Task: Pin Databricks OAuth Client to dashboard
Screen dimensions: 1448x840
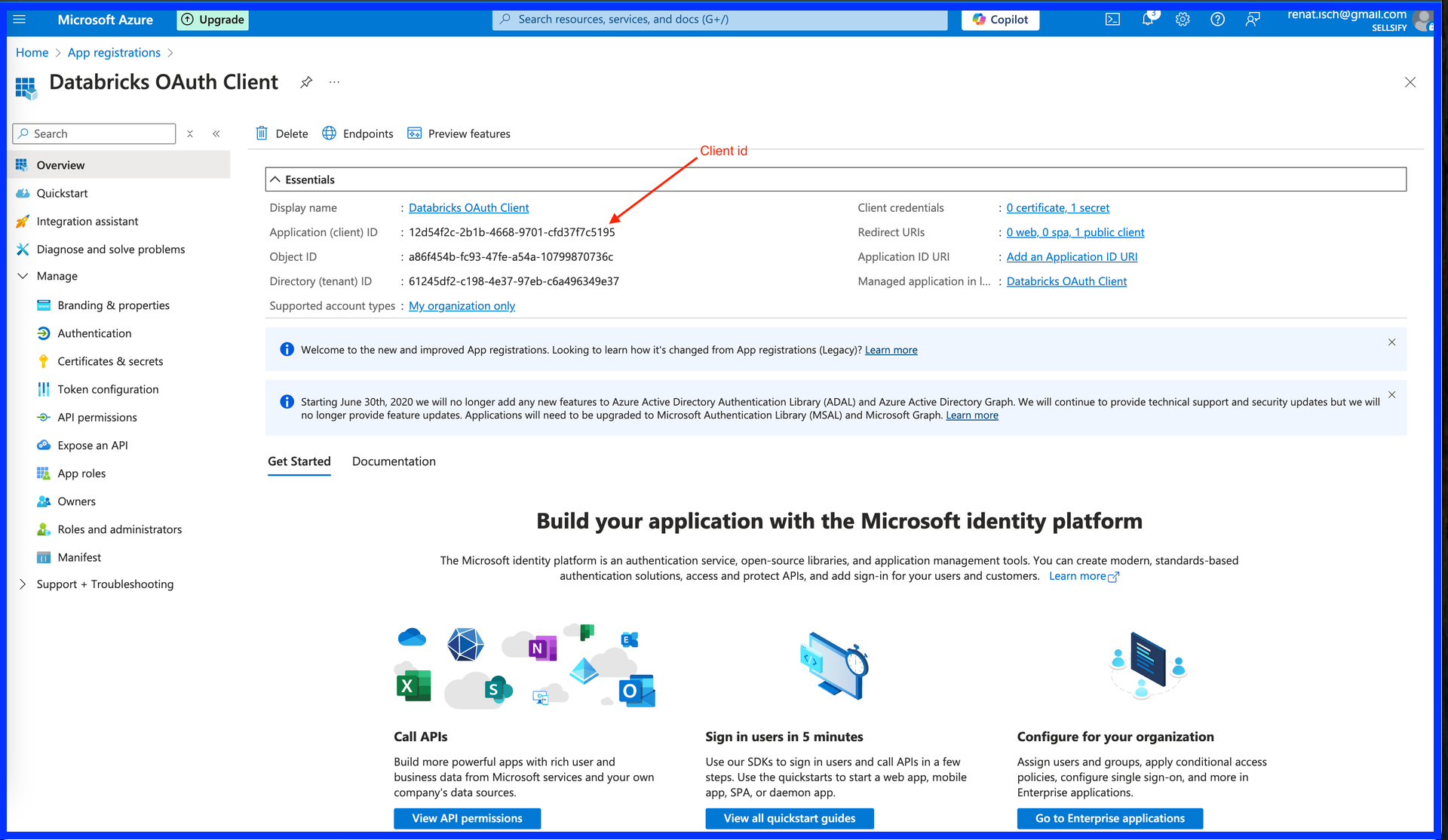Action: (x=306, y=82)
